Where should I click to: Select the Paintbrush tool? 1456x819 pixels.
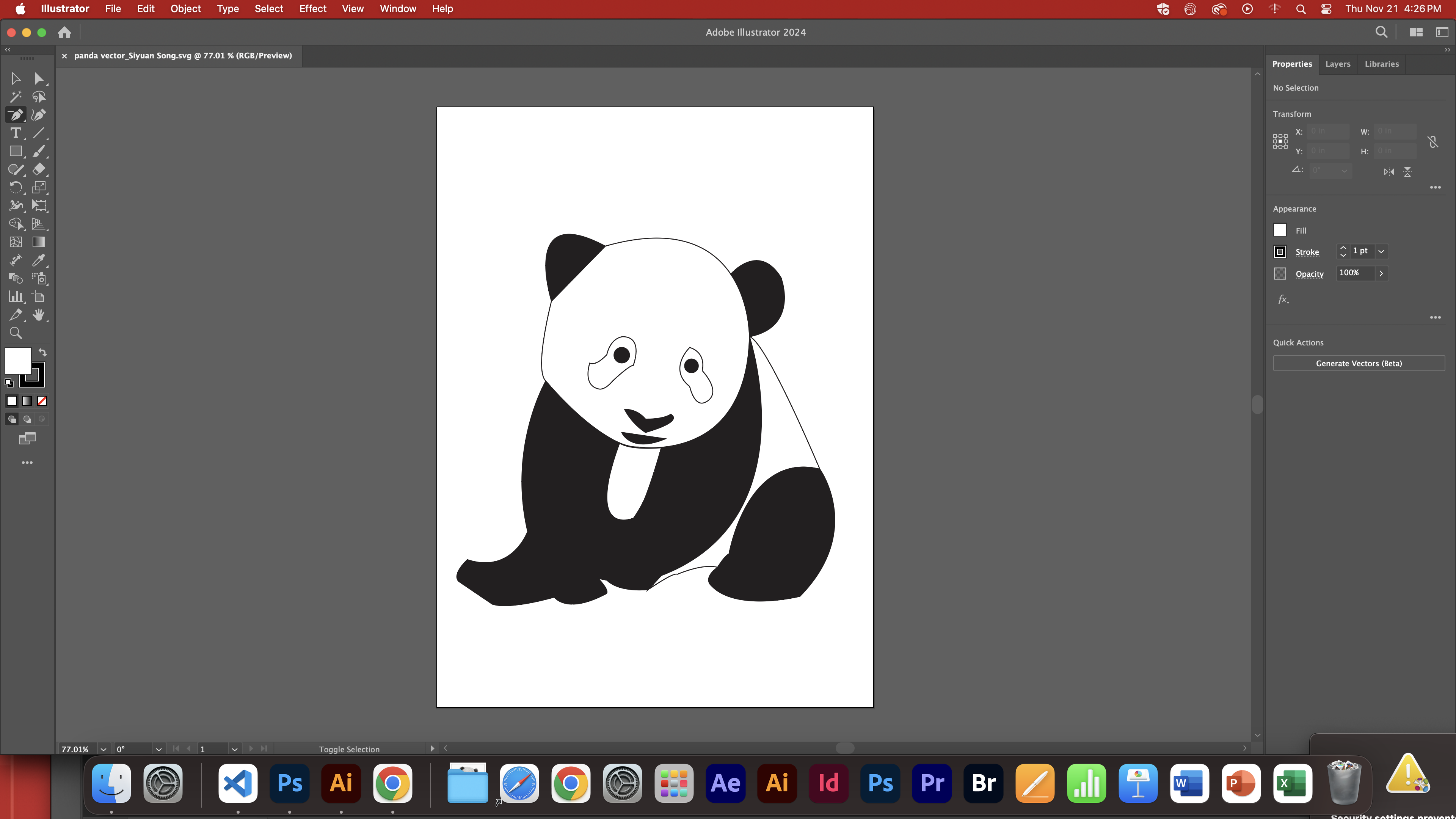tap(38, 152)
